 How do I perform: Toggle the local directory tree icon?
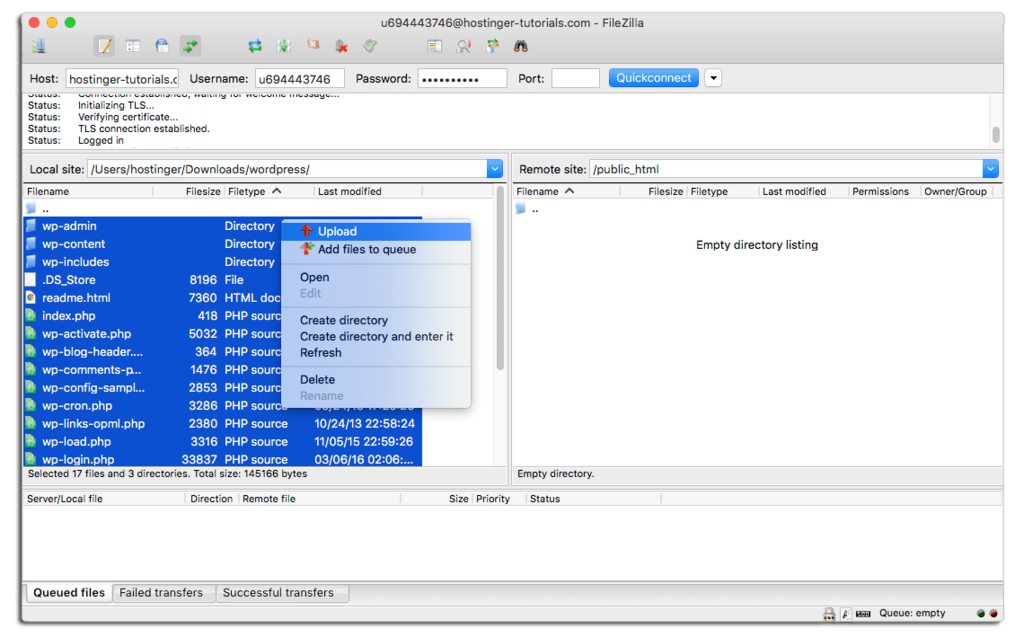tap(133, 46)
